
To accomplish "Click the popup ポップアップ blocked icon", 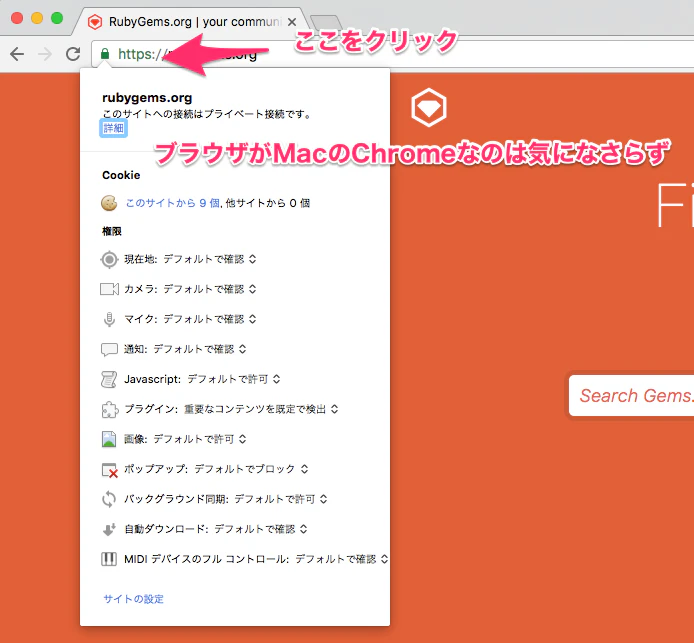I will click(x=109, y=470).
